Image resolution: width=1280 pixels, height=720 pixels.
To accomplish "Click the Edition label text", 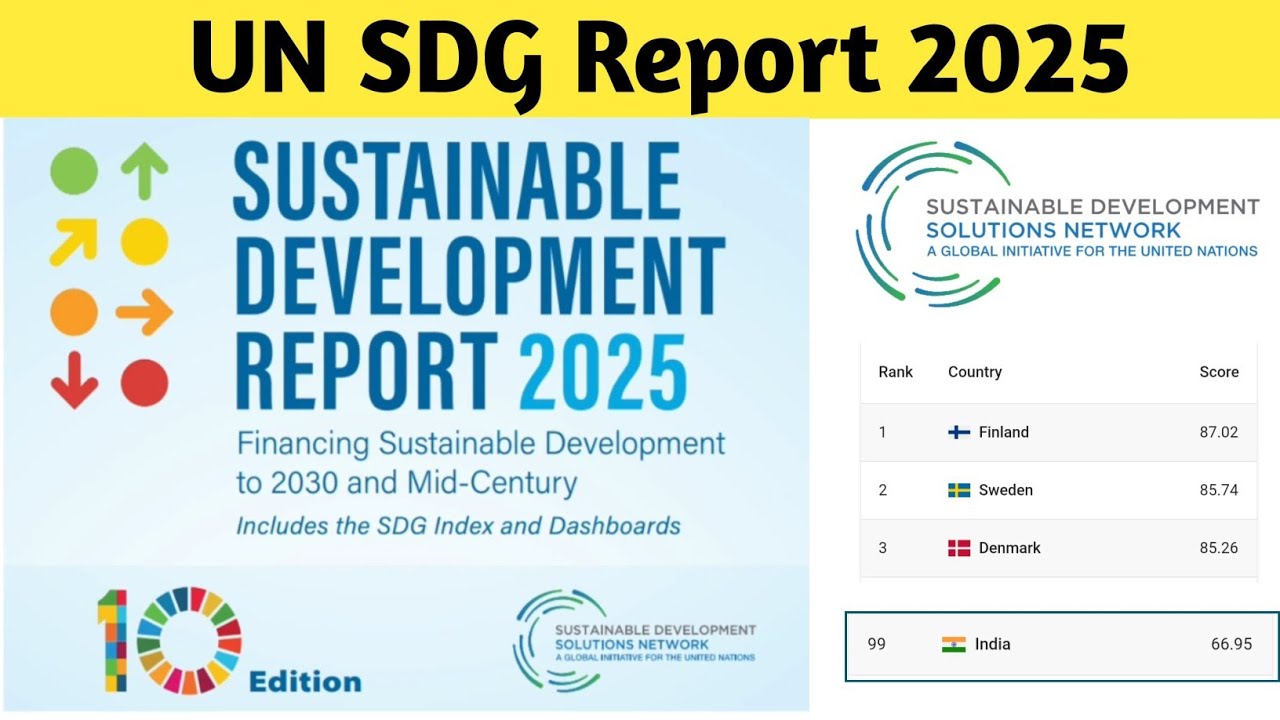I will (305, 683).
